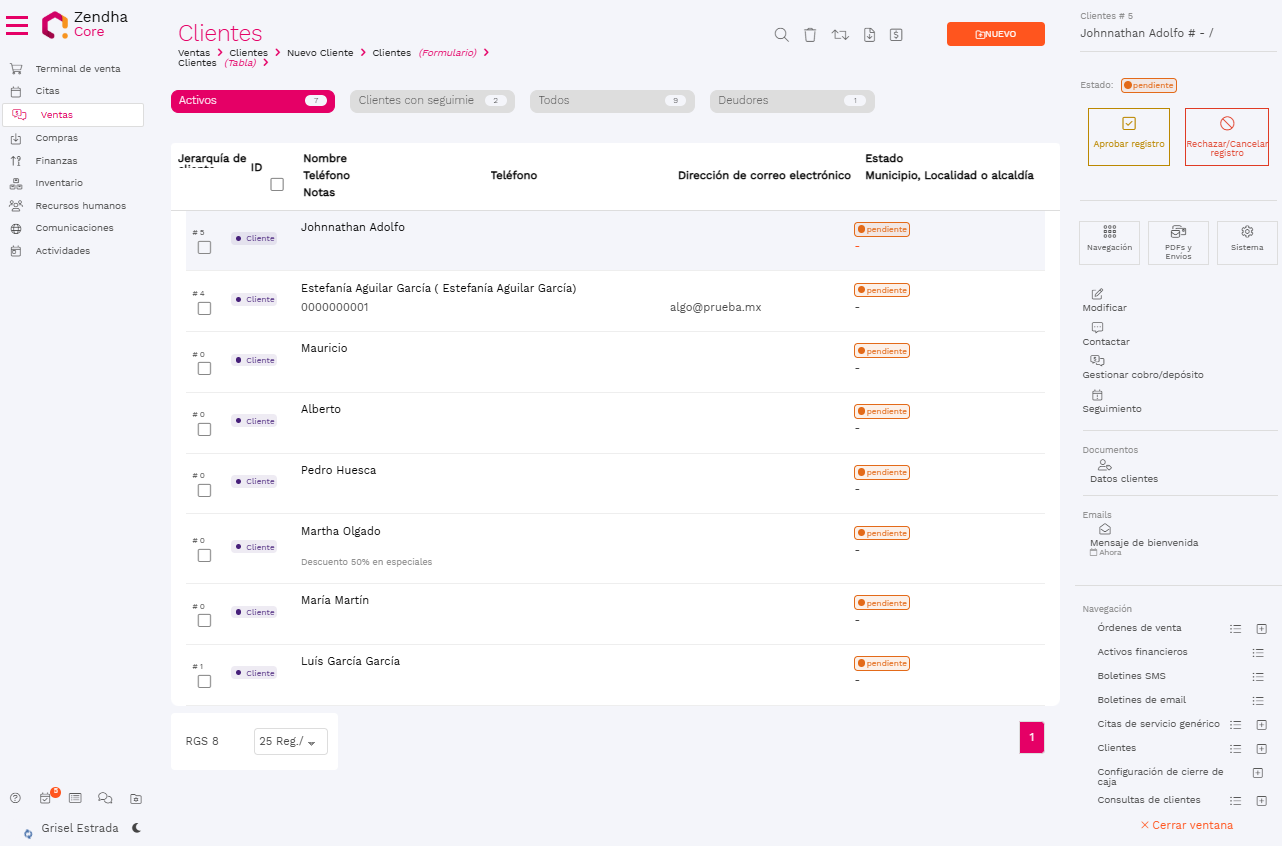This screenshot has width=1282, height=846.
Task: Click the trash delete icon
Action: click(x=810, y=35)
